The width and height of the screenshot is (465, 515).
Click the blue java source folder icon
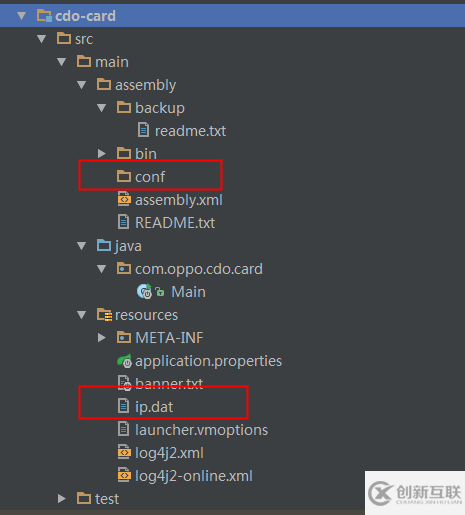(104, 246)
